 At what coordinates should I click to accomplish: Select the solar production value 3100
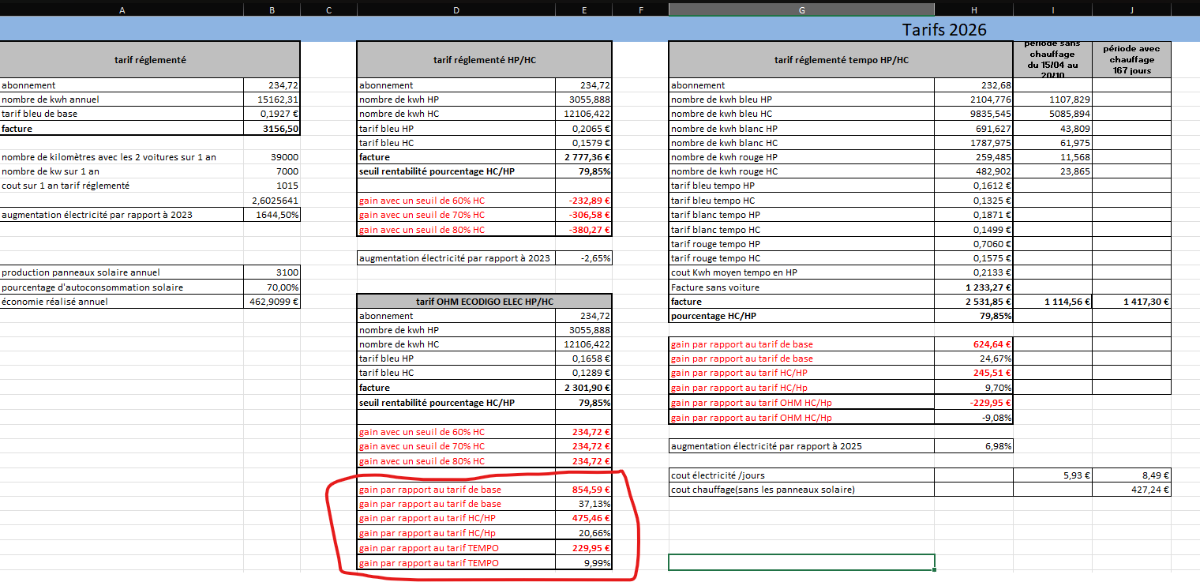270,273
